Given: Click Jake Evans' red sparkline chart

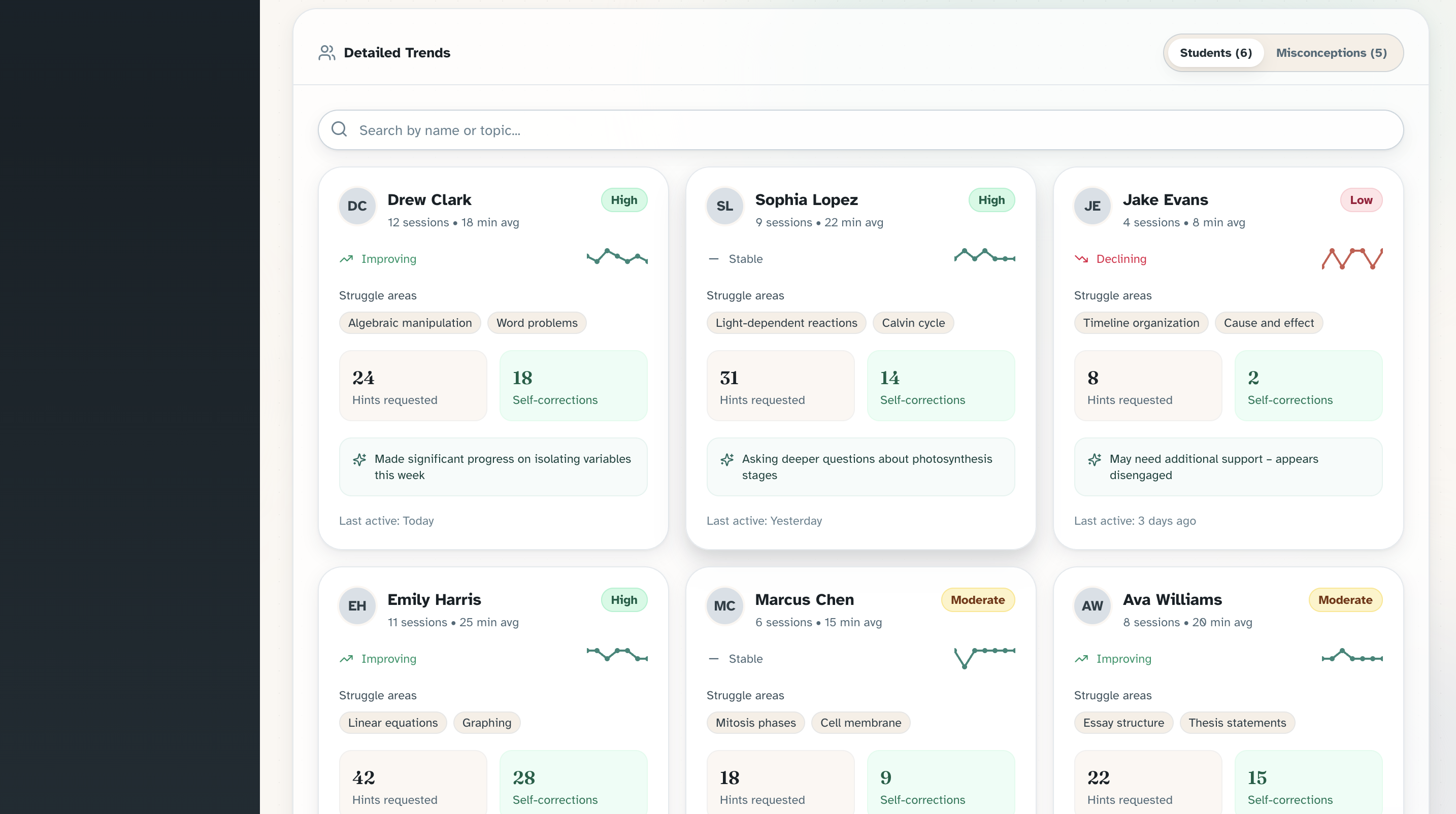Looking at the screenshot, I should click(x=1352, y=259).
